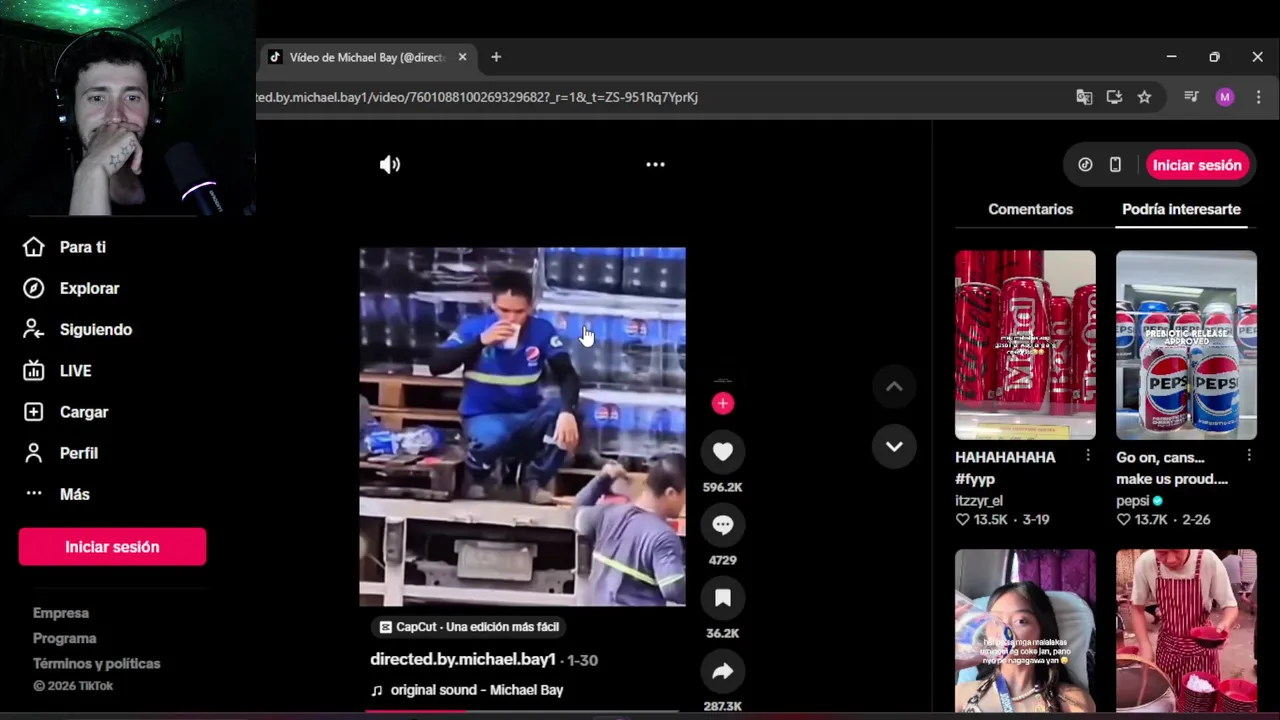This screenshot has height=720, width=1280.
Task: Open the girl drinking video thumbnail
Action: click(1025, 631)
